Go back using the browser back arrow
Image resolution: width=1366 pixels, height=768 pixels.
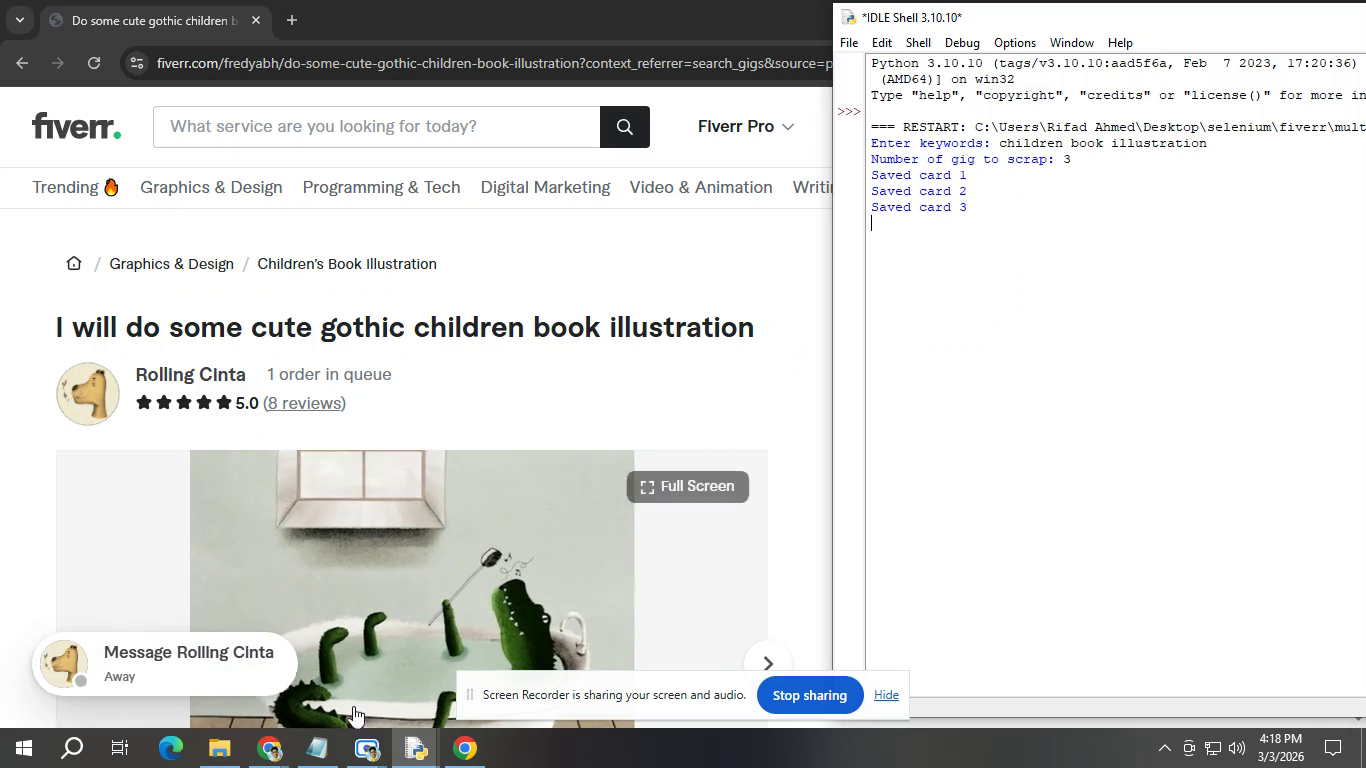22,63
